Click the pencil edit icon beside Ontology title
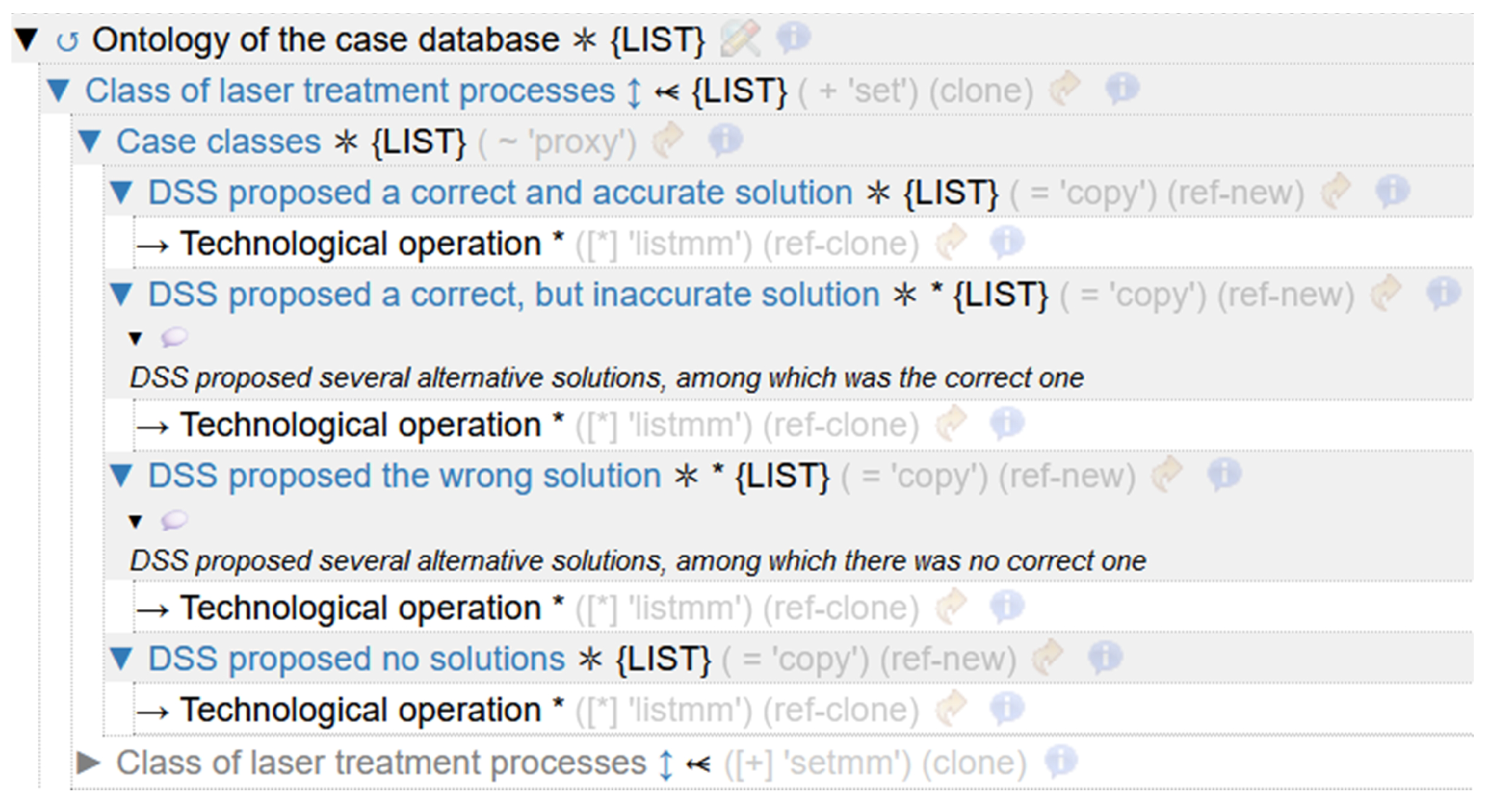 point(740,38)
